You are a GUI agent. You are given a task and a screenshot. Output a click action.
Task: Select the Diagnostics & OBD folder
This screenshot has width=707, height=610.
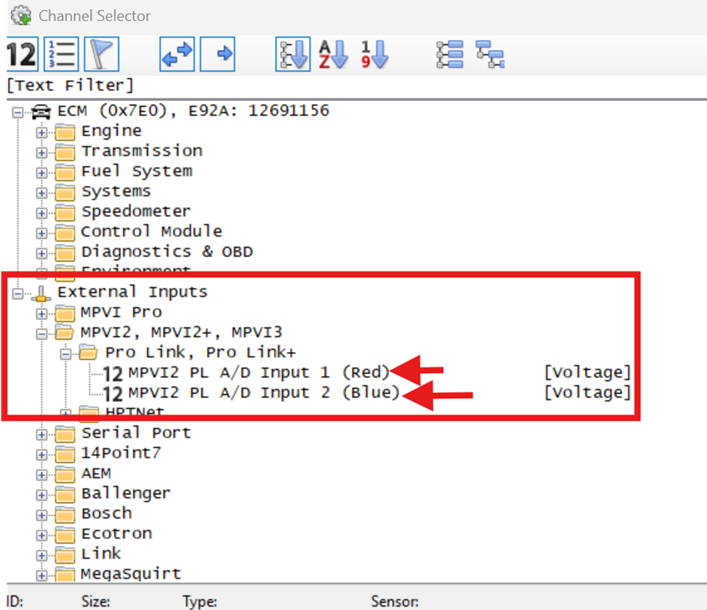166,252
